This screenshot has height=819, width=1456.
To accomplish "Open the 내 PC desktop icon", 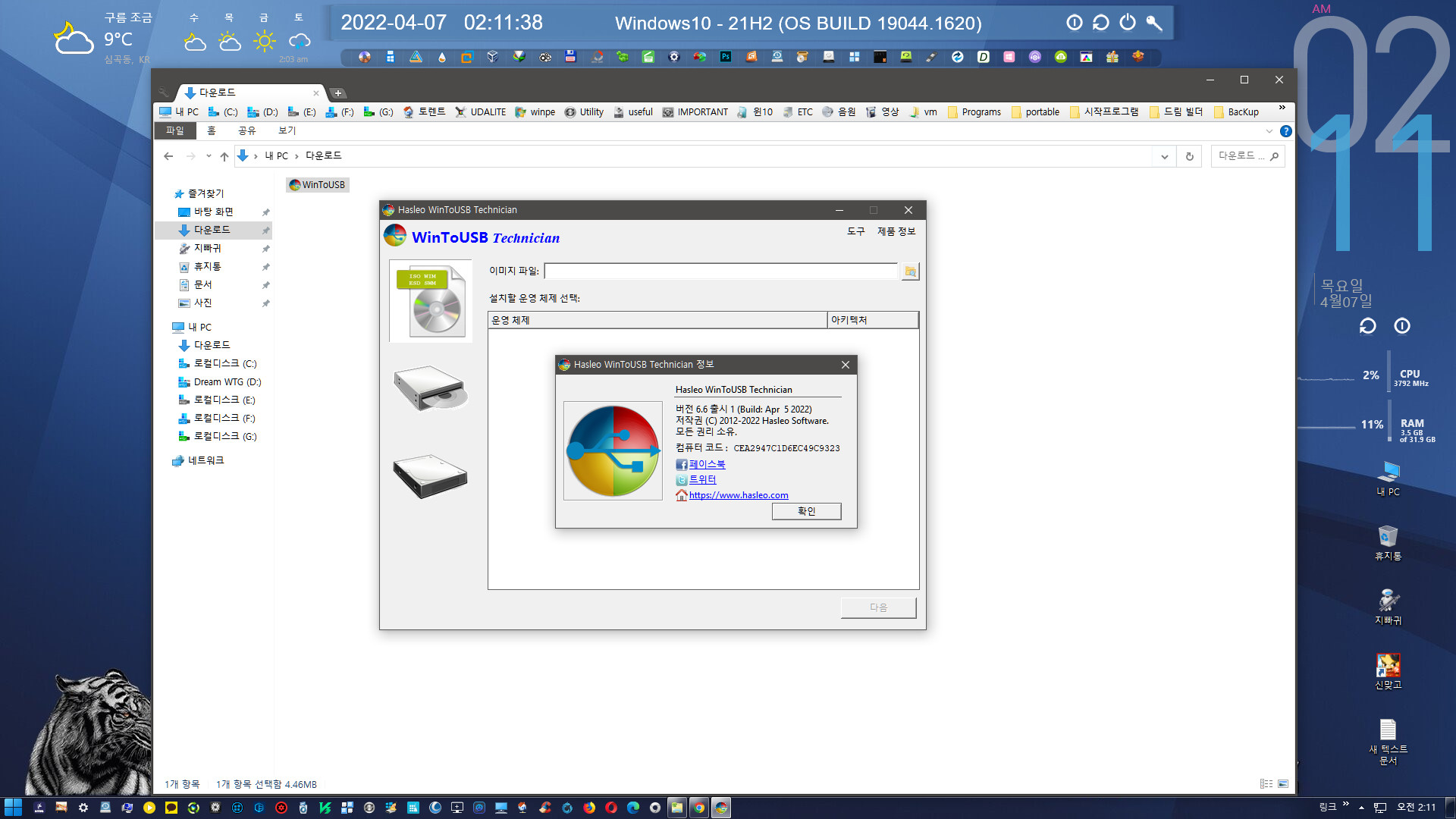I will coord(1389,479).
